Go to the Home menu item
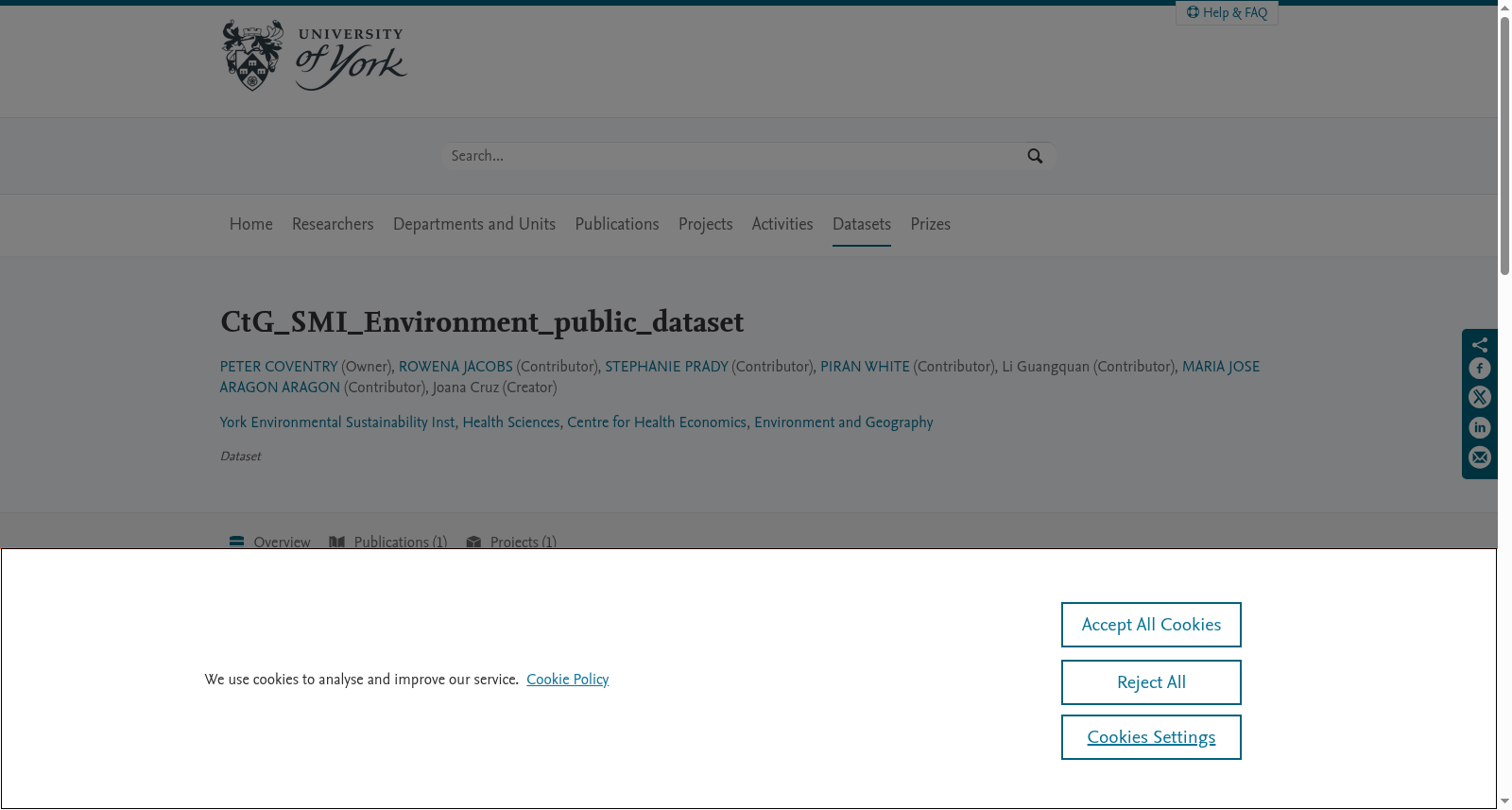The width and height of the screenshot is (1512, 810). 251,224
